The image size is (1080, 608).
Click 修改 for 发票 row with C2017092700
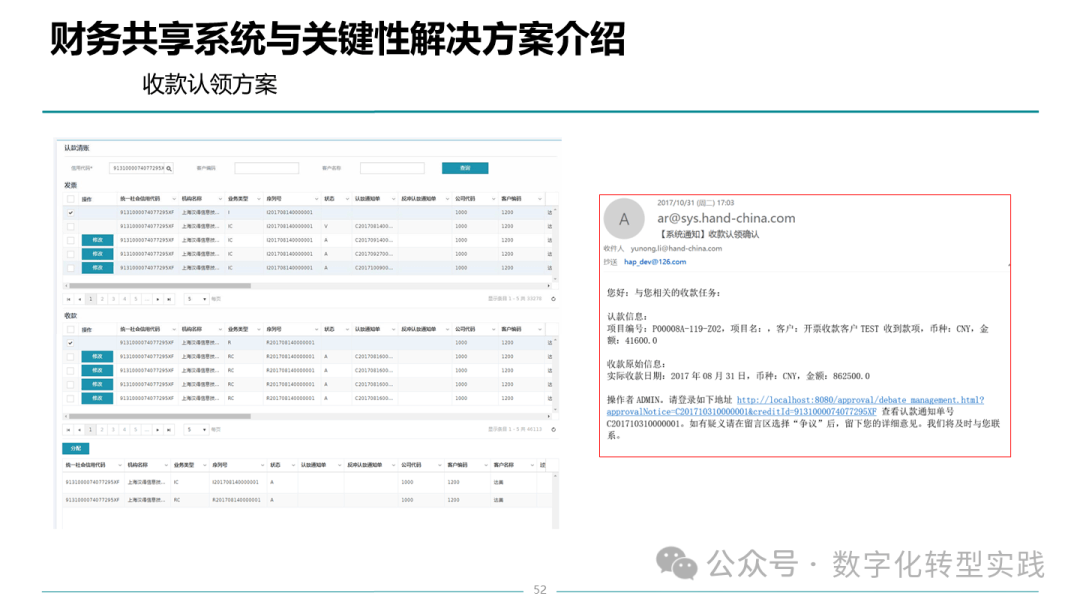tap(97, 254)
